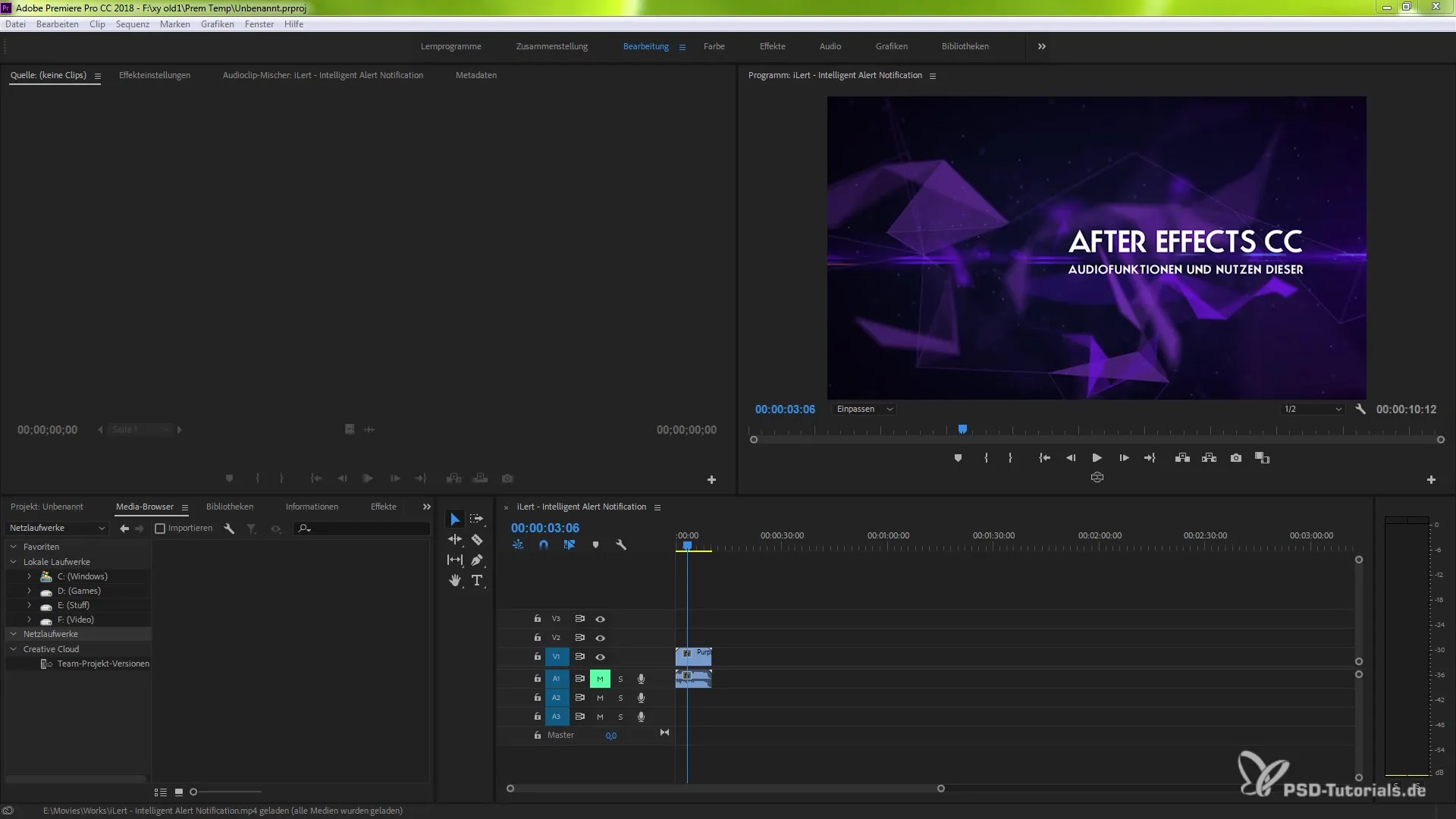Show more workspaces chevron
The image size is (1456, 819).
point(1042,46)
